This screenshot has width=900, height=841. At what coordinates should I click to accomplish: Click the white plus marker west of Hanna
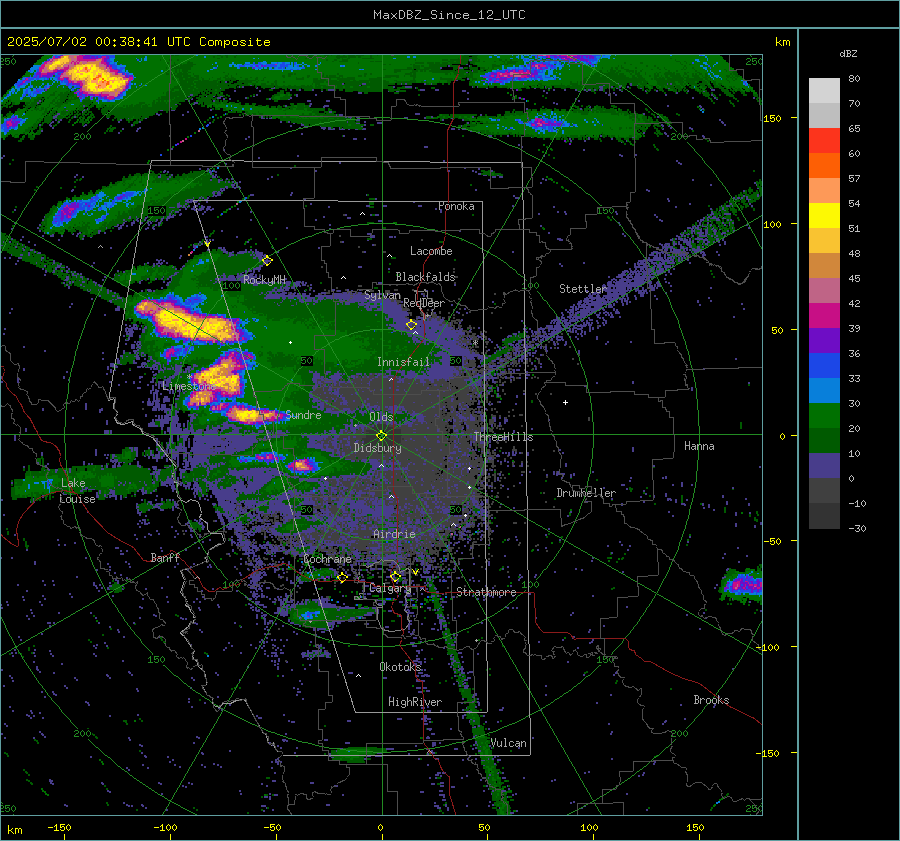pos(565,402)
